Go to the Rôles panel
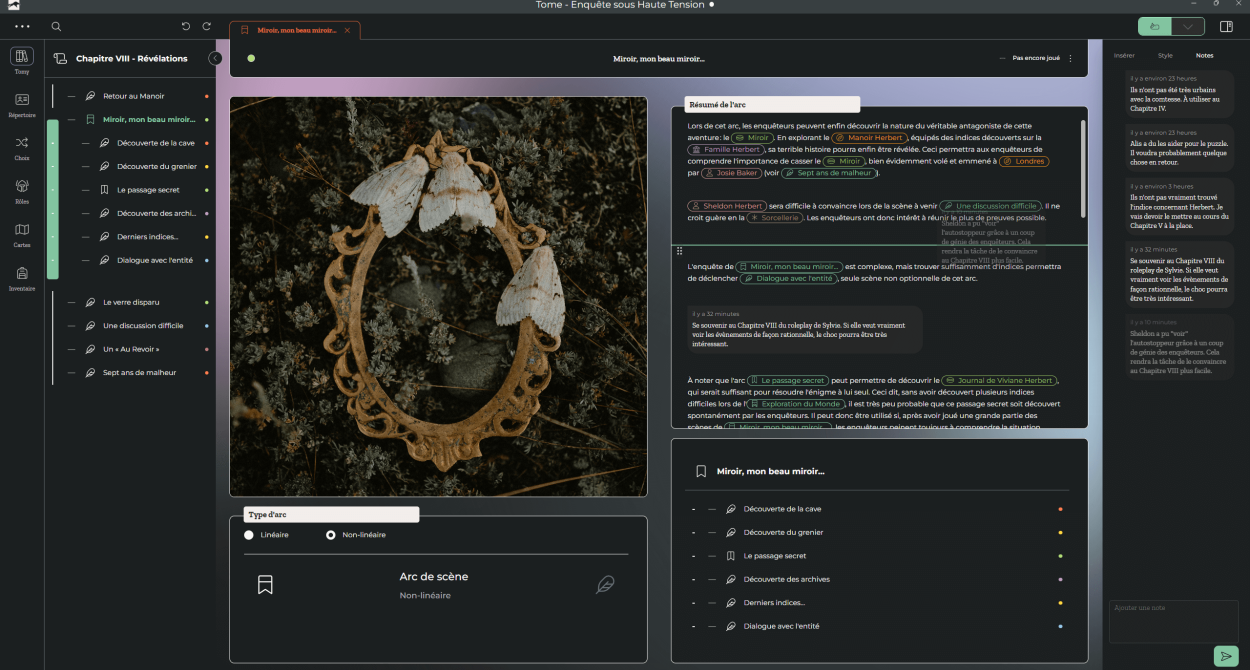 [22, 190]
